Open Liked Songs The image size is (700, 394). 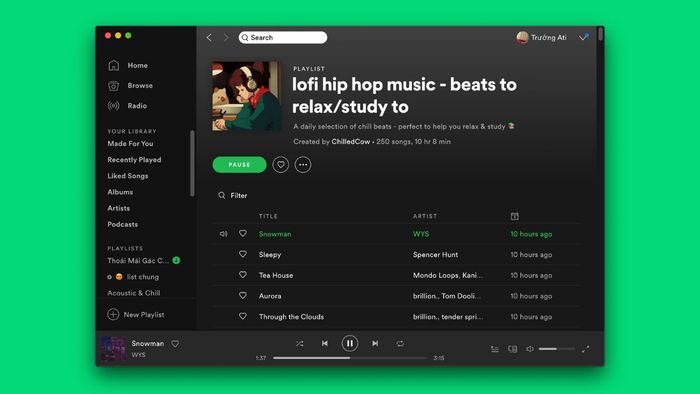pos(128,176)
